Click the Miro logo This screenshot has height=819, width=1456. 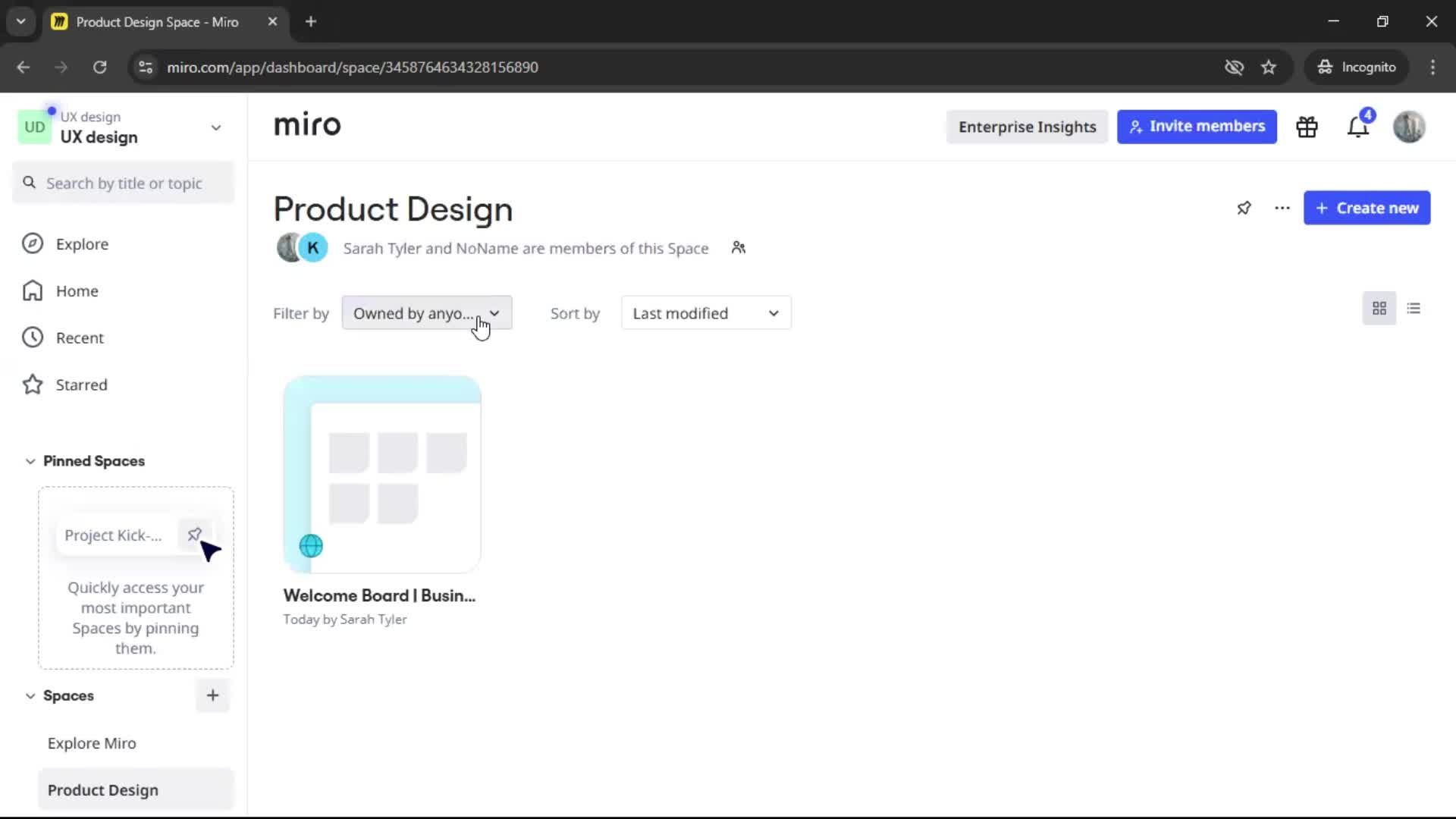point(307,125)
